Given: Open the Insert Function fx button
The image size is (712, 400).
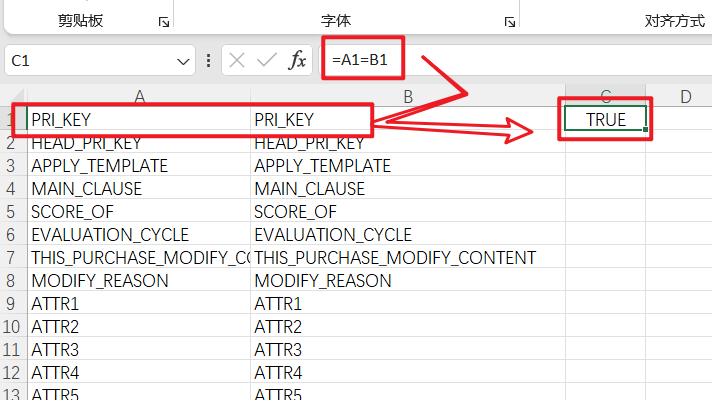Looking at the screenshot, I should (297, 61).
